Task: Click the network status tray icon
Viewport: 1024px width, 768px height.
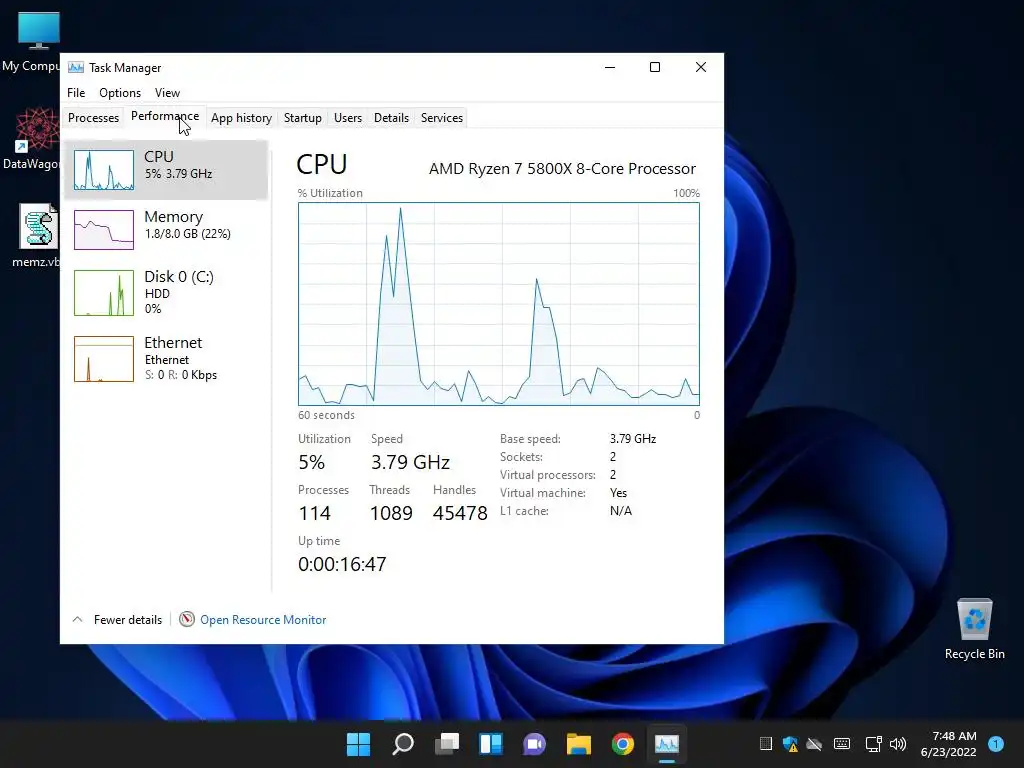Action: (x=873, y=744)
